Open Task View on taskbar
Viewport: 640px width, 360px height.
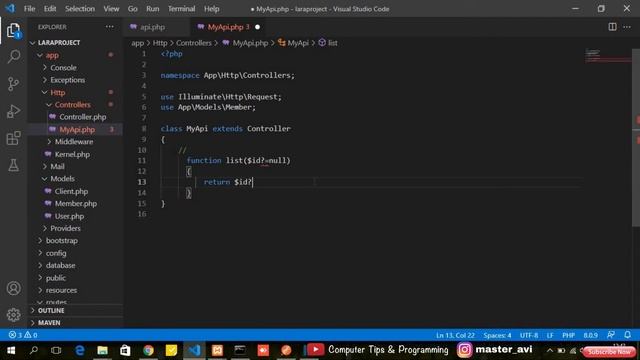coord(56,350)
